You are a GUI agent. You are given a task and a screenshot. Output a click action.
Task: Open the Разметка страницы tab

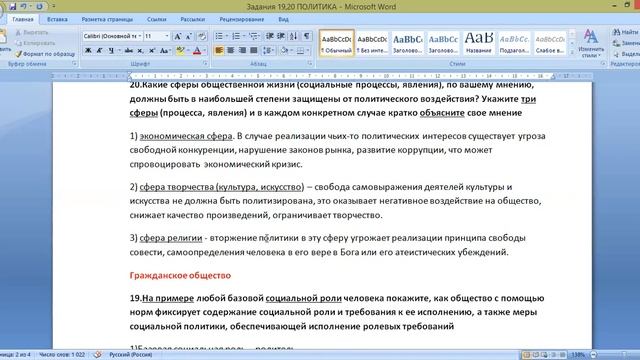[x=107, y=19]
